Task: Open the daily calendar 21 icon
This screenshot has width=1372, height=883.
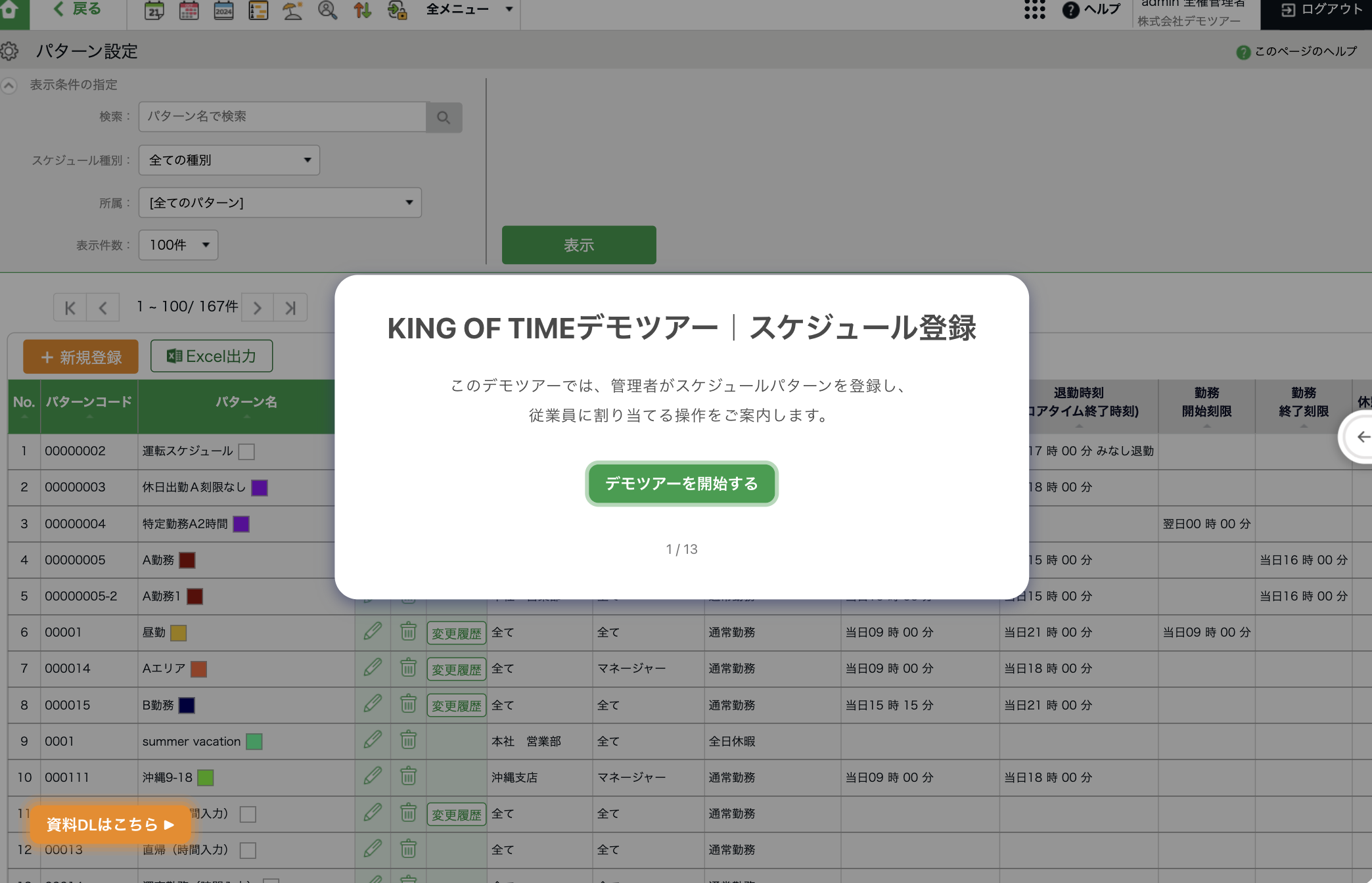Action: pyautogui.click(x=154, y=10)
